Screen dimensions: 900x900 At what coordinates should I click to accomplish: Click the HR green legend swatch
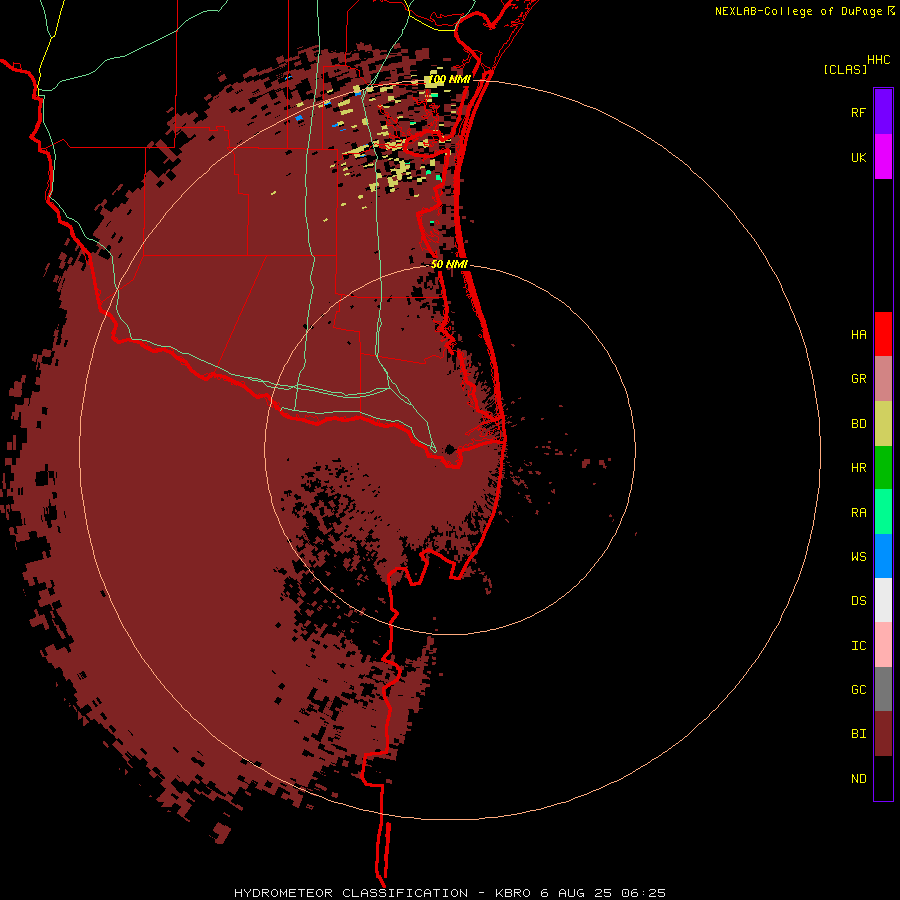(x=883, y=468)
